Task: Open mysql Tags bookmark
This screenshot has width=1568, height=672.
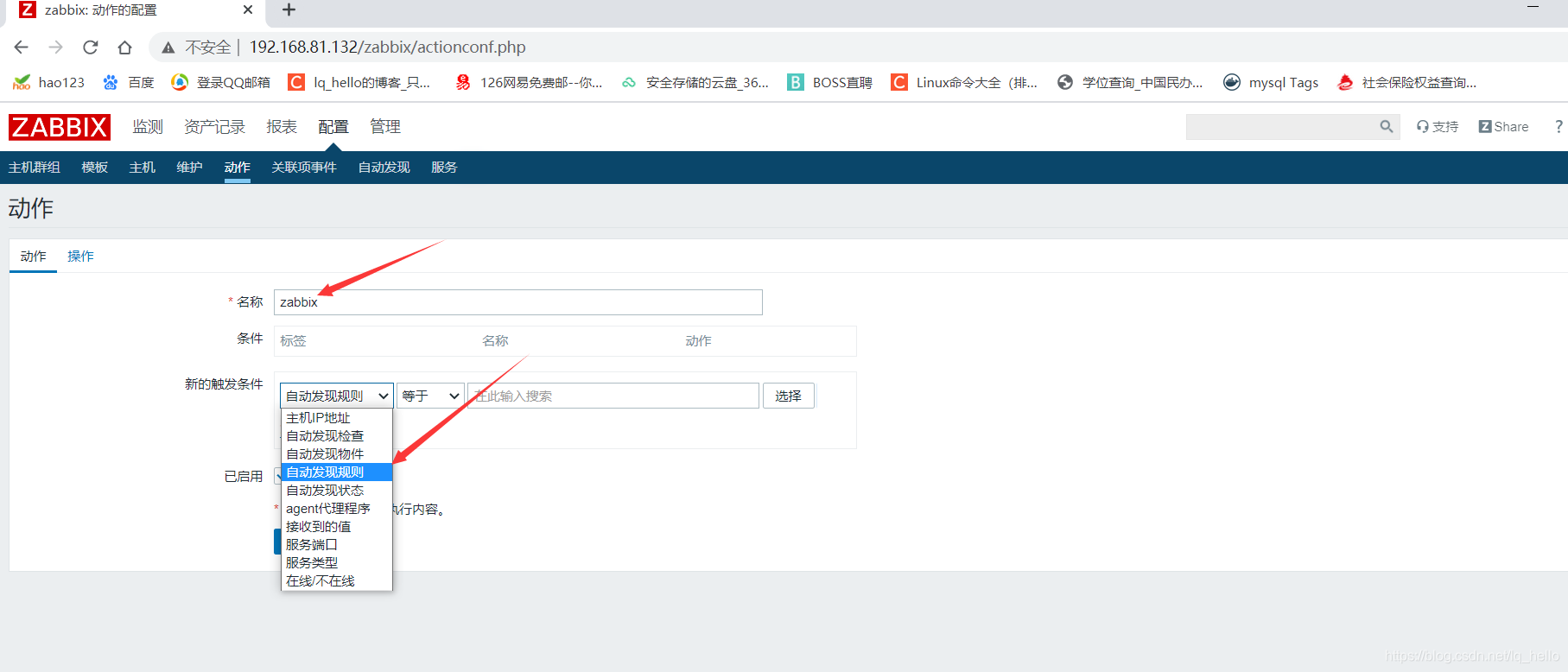Action: 1271,82
